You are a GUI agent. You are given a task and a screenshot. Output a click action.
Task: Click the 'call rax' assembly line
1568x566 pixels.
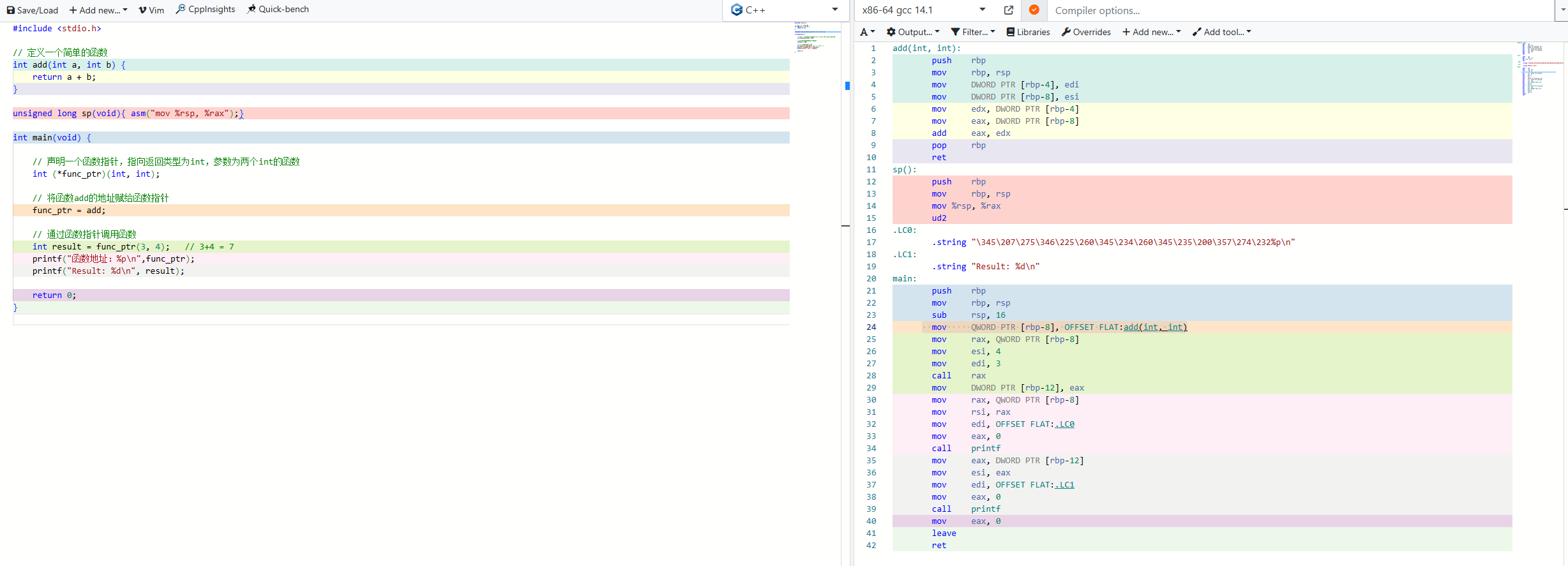(959, 376)
